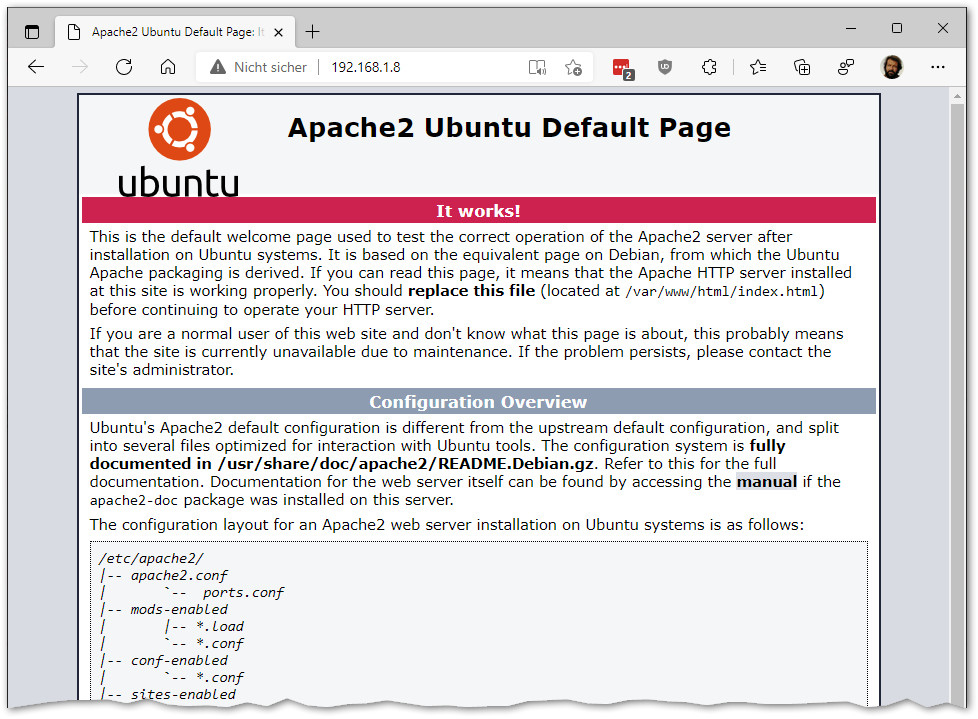Click the address bar showing 192.168.1.8
Image resolution: width=978 pixels, height=719 pixels.
[x=420, y=67]
